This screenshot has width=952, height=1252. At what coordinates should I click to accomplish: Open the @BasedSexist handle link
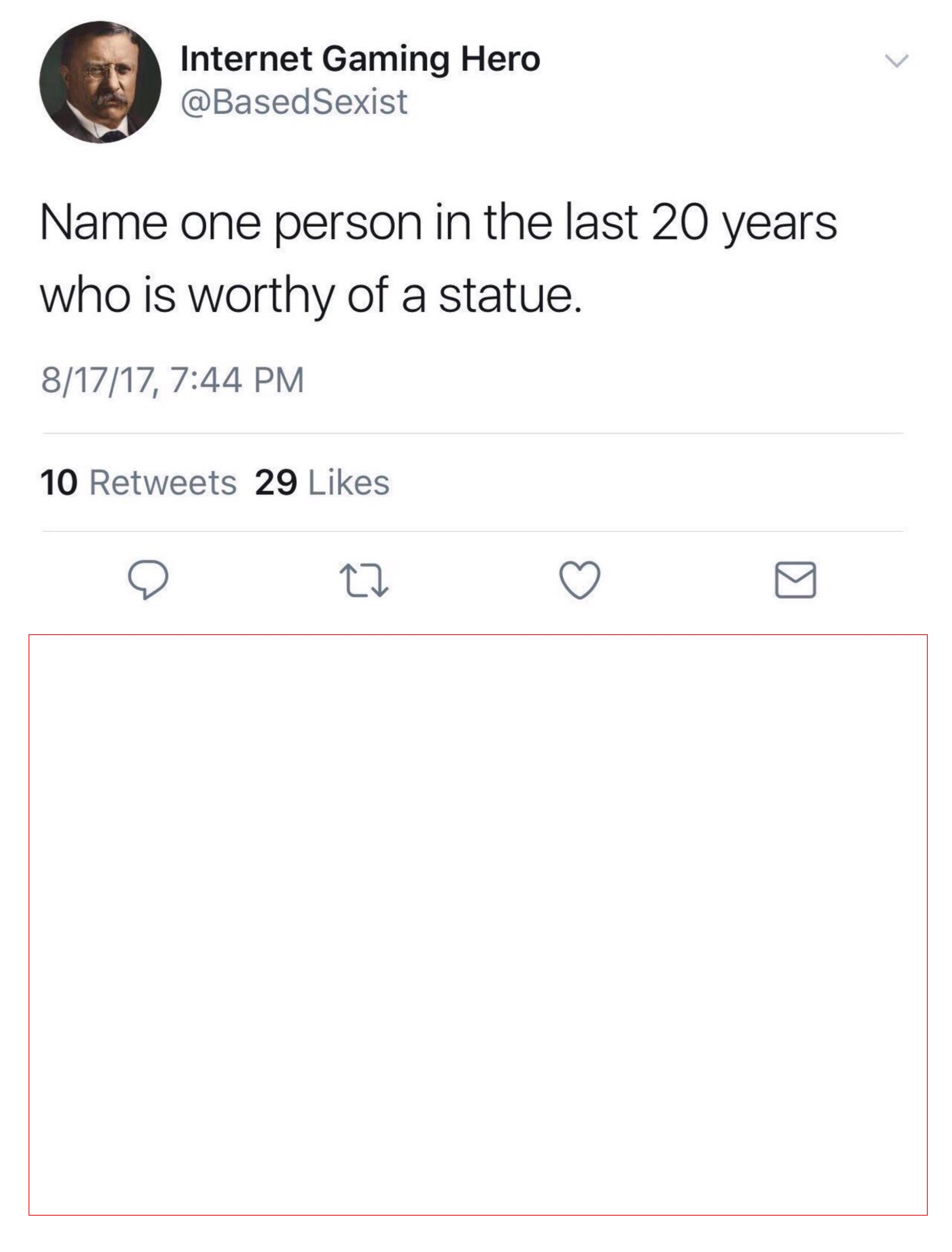point(294,102)
